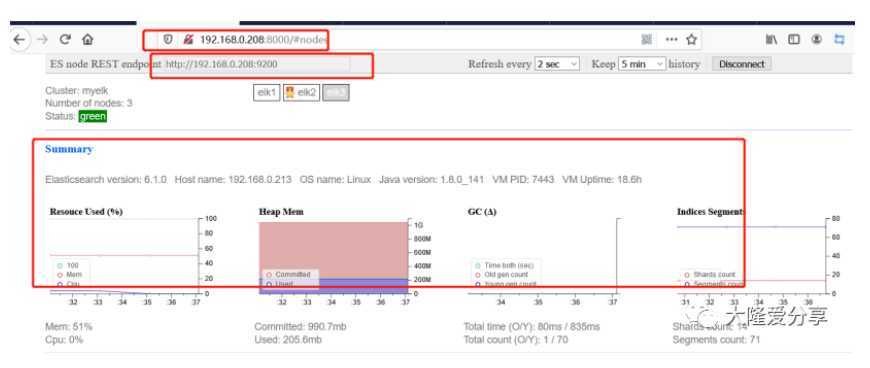Open the QR code icon in address bar
Screen dimensions: 870x368
pyautogui.click(x=646, y=39)
